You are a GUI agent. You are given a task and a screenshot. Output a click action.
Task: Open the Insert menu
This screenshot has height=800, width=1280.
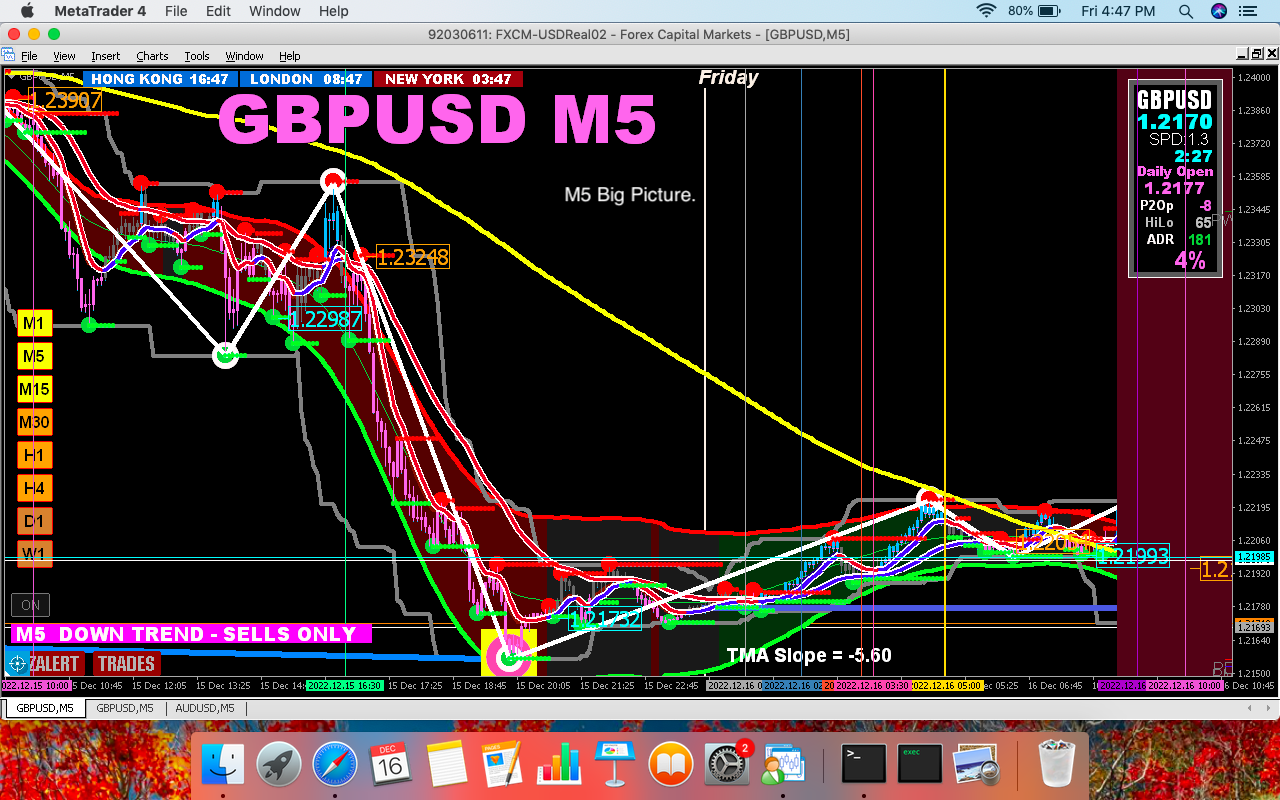[x=105, y=56]
